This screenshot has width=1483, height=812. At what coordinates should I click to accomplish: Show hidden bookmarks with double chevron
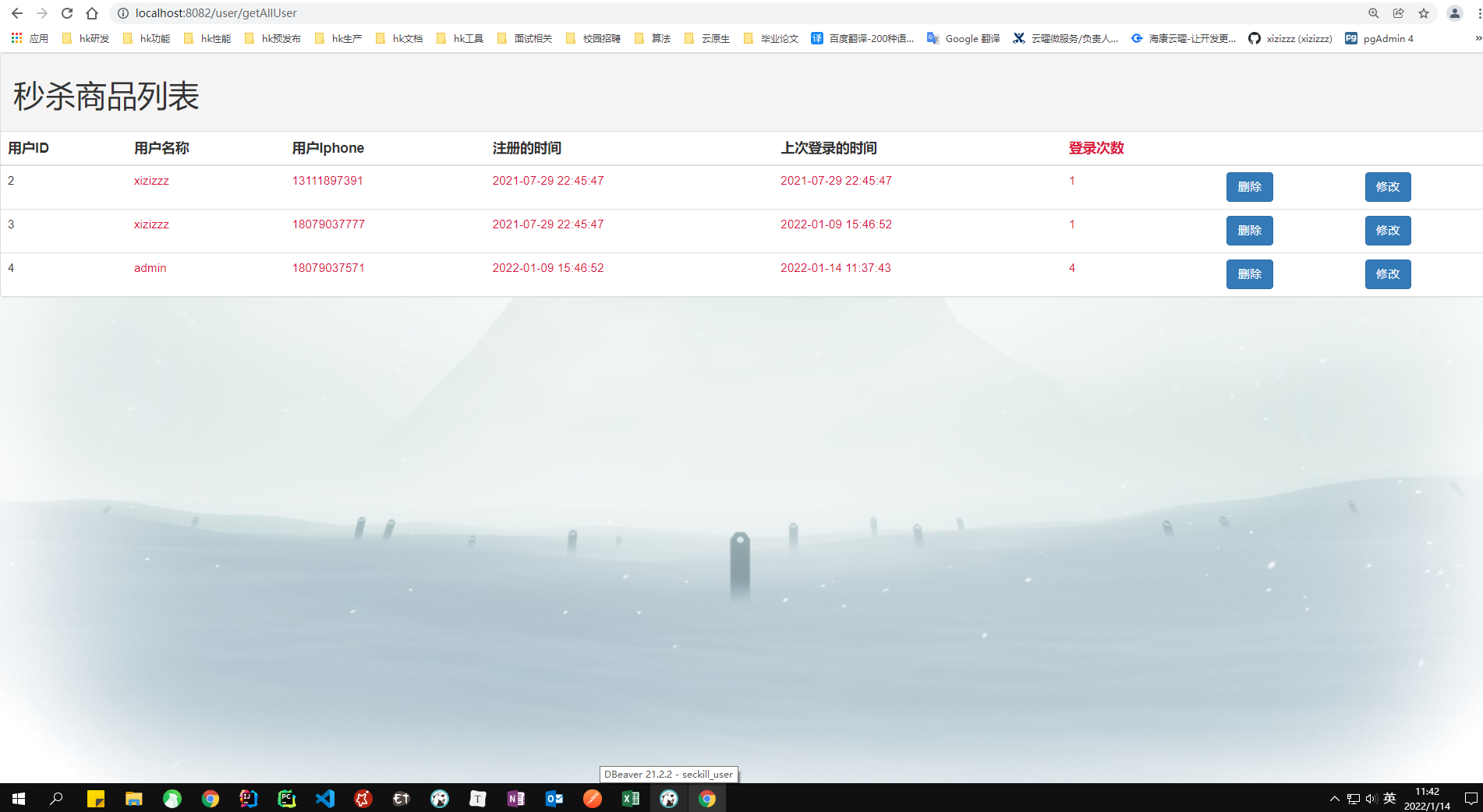[1478, 38]
